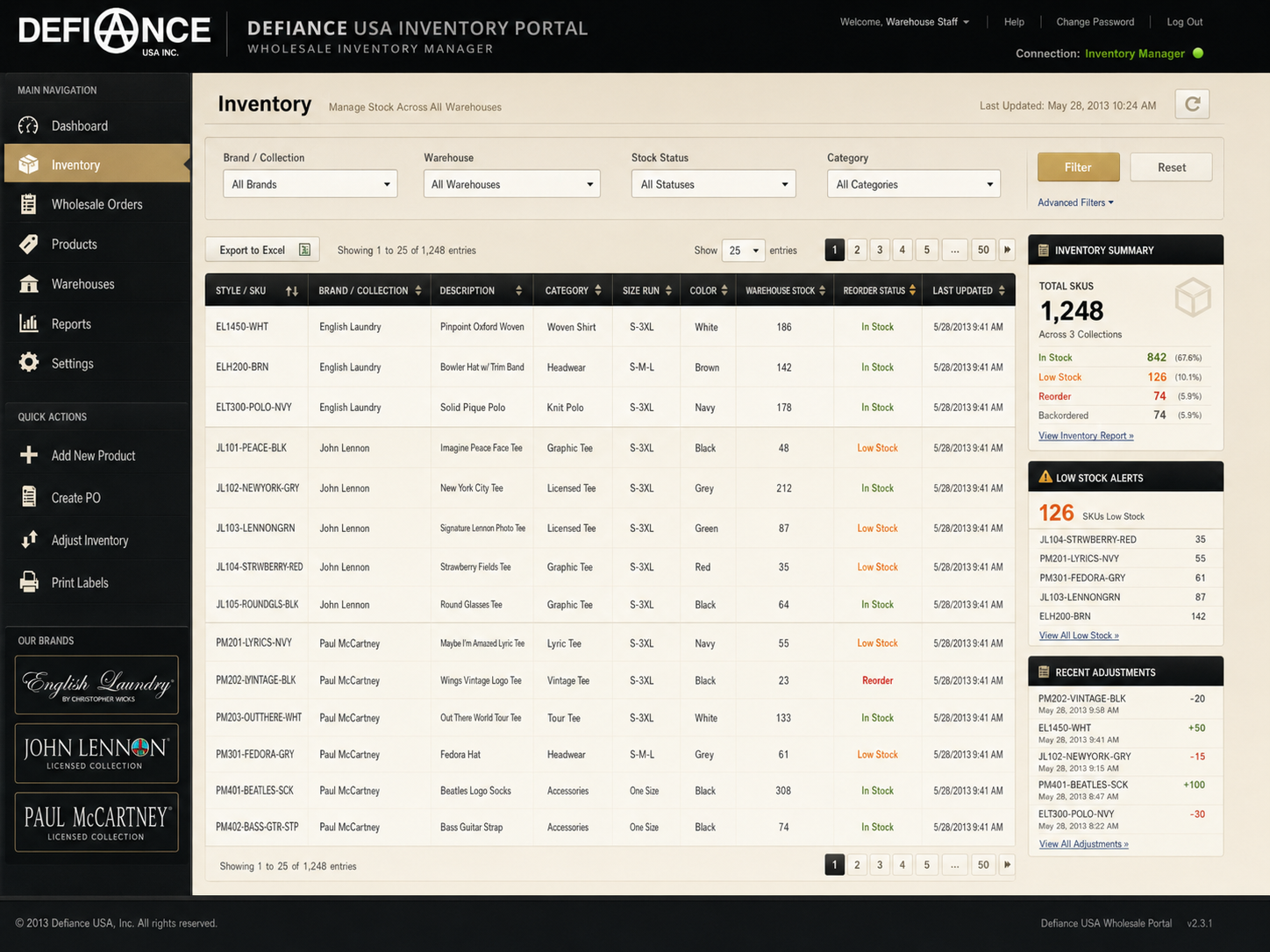Open the Category filter dropdown
This screenshot has height=952, width=1270.
(914, 184)
